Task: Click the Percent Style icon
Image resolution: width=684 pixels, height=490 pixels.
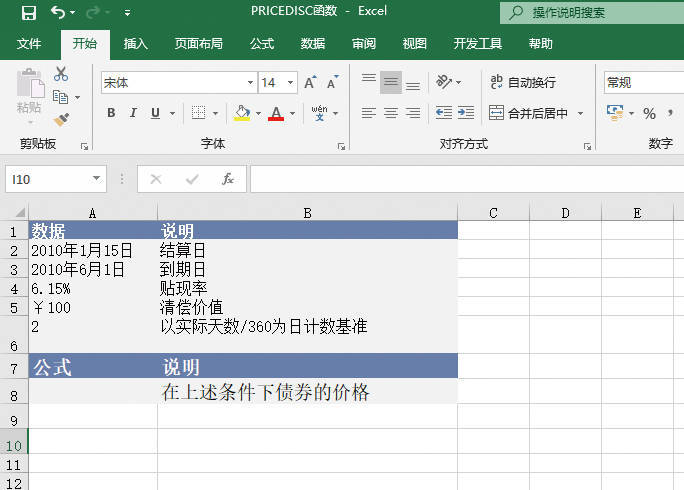Action: point(649,113)
